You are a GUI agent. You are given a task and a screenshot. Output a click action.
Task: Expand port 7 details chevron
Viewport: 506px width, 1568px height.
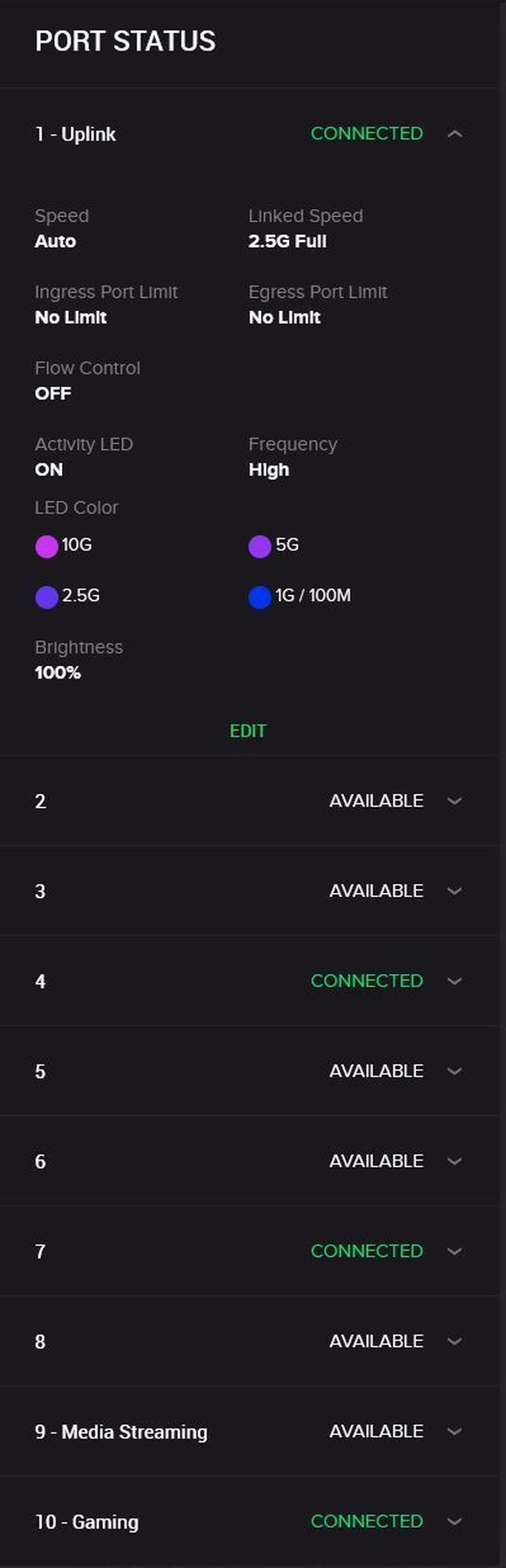point(455,1250)
